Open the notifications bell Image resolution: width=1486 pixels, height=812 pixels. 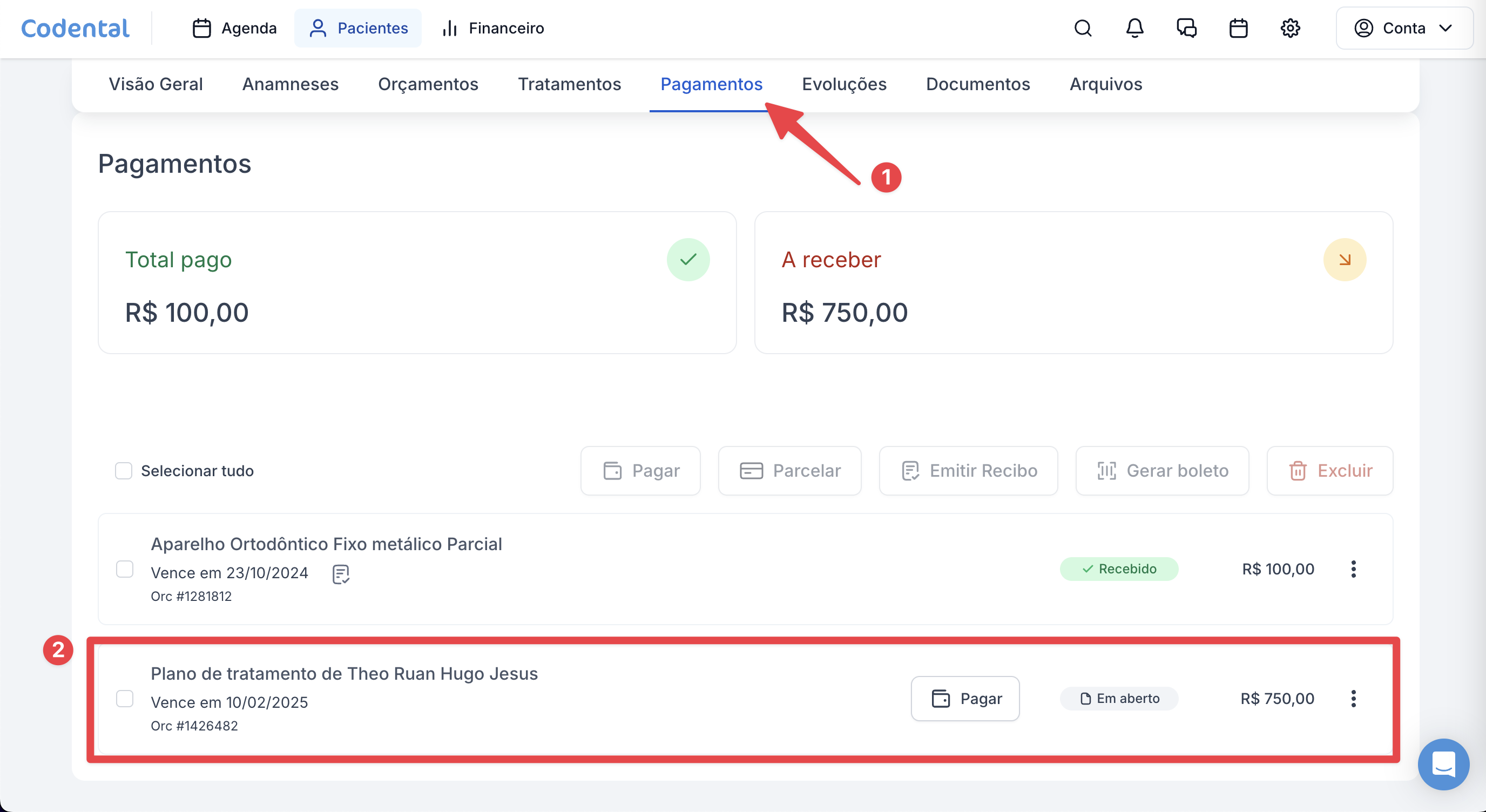pyautogui.click(x=1134, y=28)
